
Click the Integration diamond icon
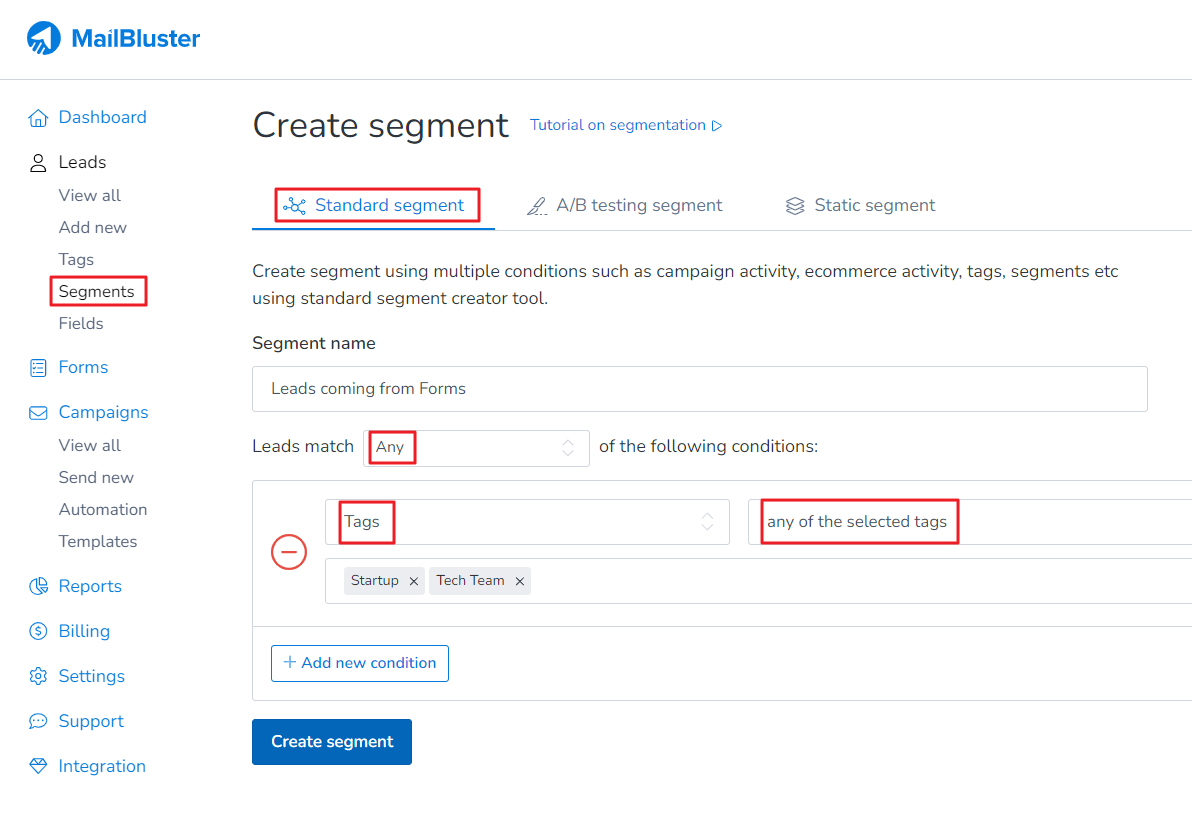point(38,767)
